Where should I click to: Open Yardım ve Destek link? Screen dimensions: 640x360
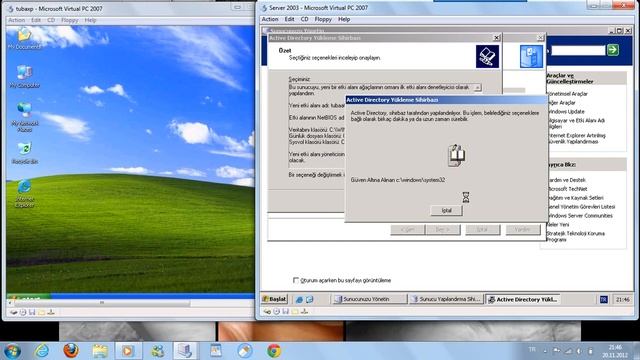567,180
